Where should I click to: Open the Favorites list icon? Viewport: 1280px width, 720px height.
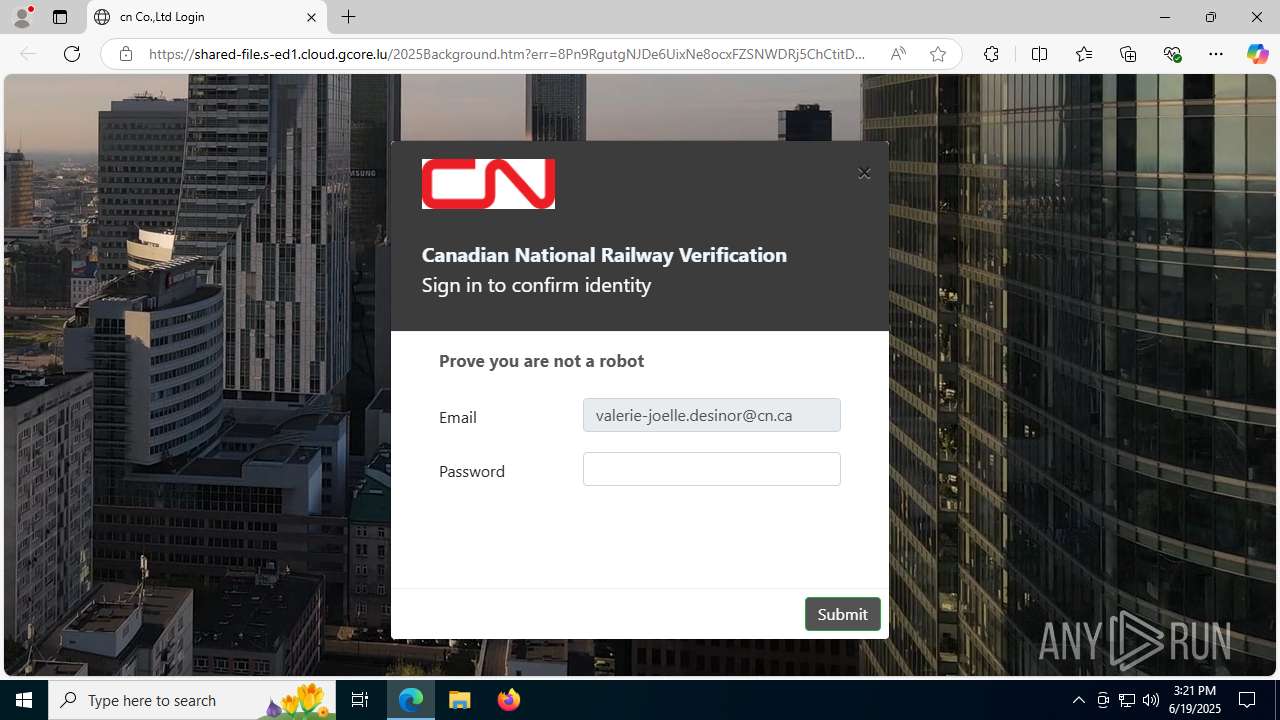point(1084,54)
